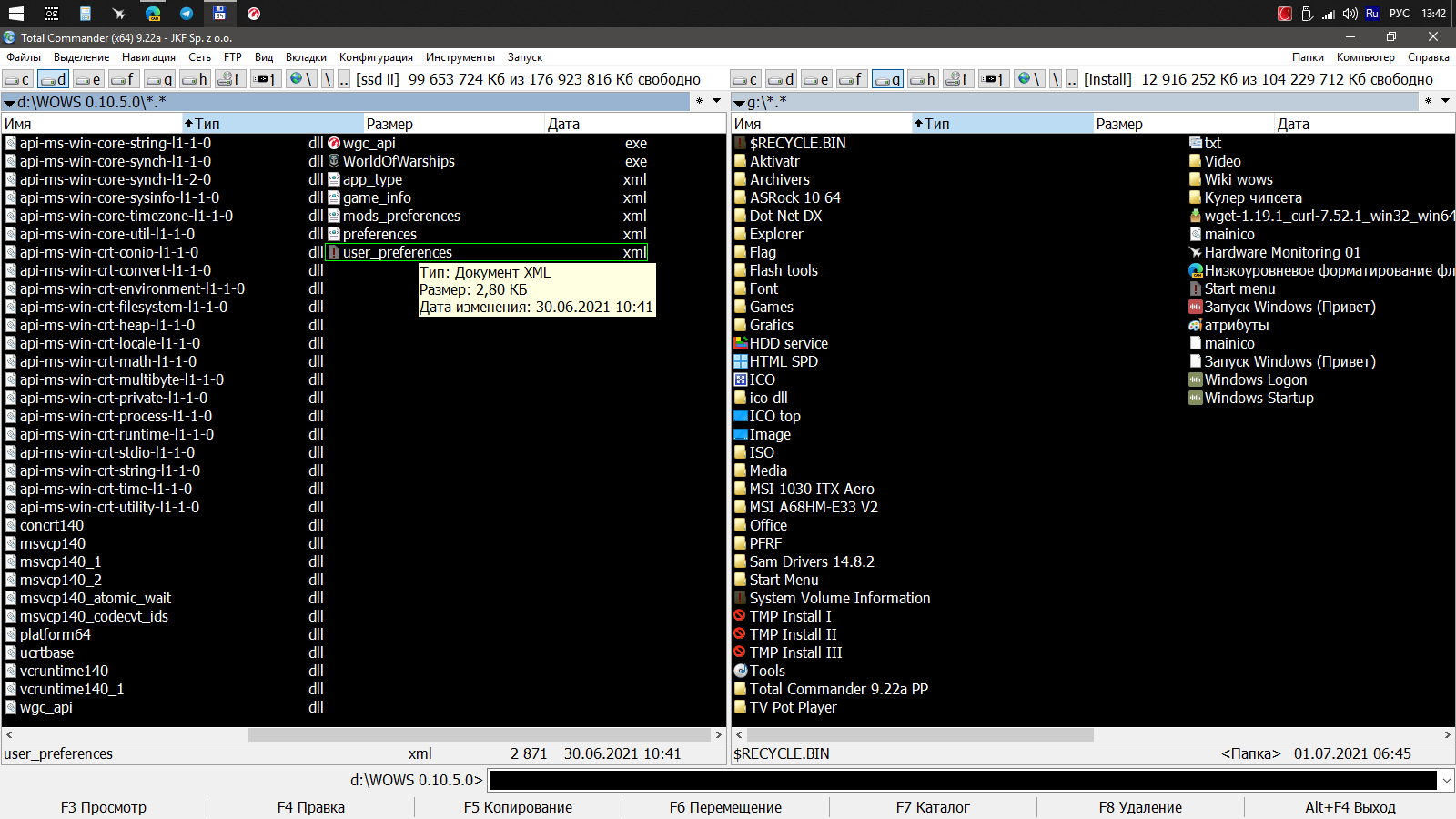Screen dimensions: 1456x819
Task: Open right panel directory history dropdown
Action: tap(1445, 101)
